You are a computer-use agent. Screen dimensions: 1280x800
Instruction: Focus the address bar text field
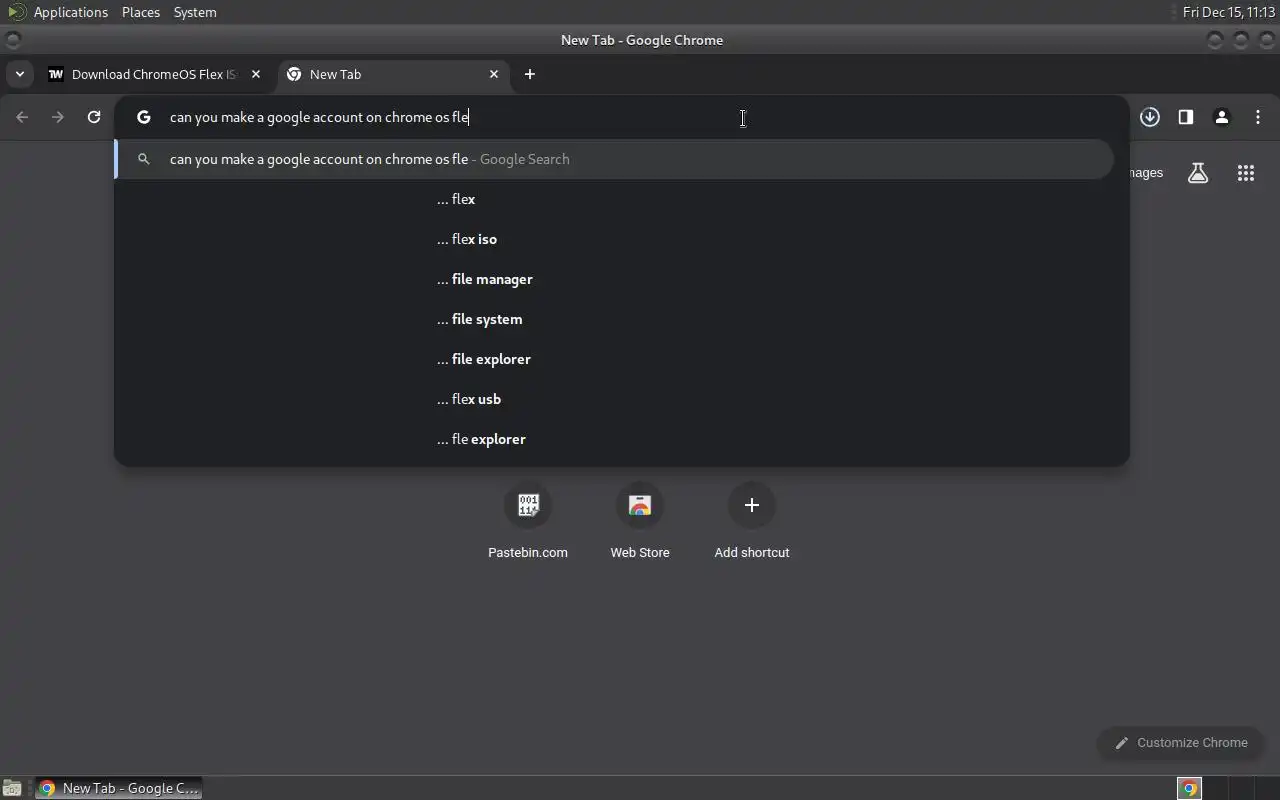[x=620, y=117]
